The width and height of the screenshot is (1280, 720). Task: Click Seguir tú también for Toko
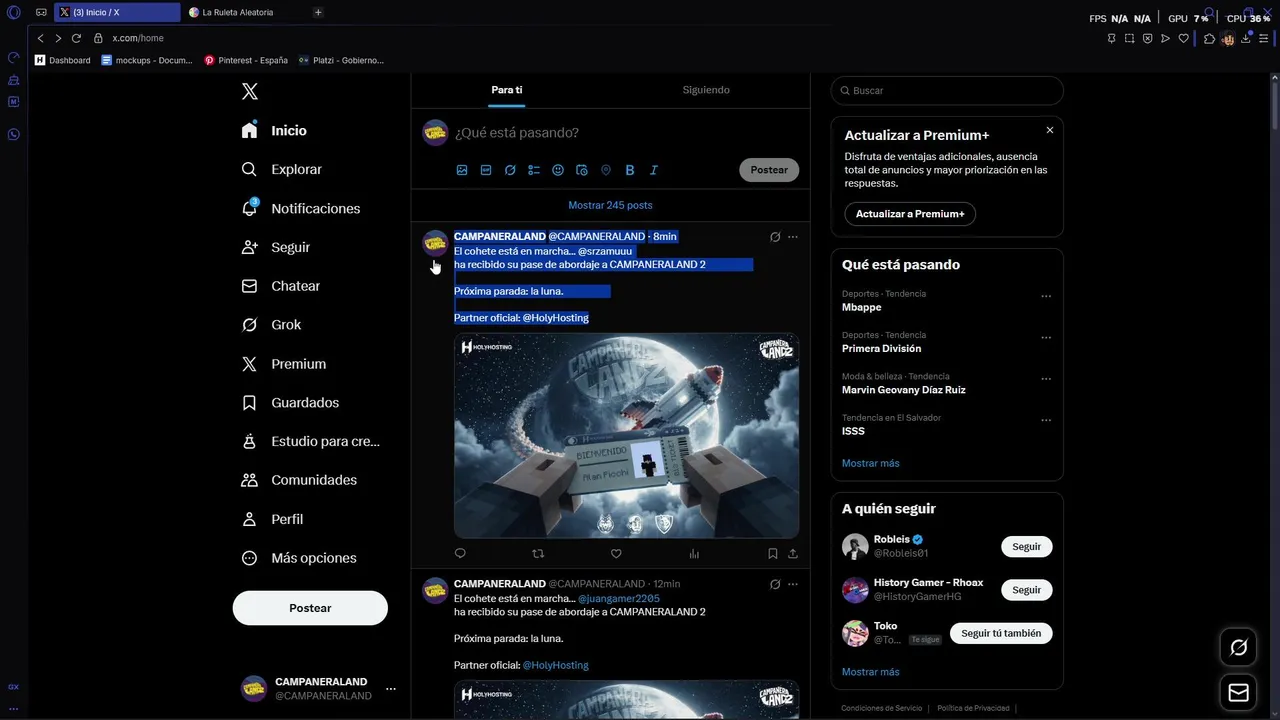pyautogui.click(x=1001, y=633)
